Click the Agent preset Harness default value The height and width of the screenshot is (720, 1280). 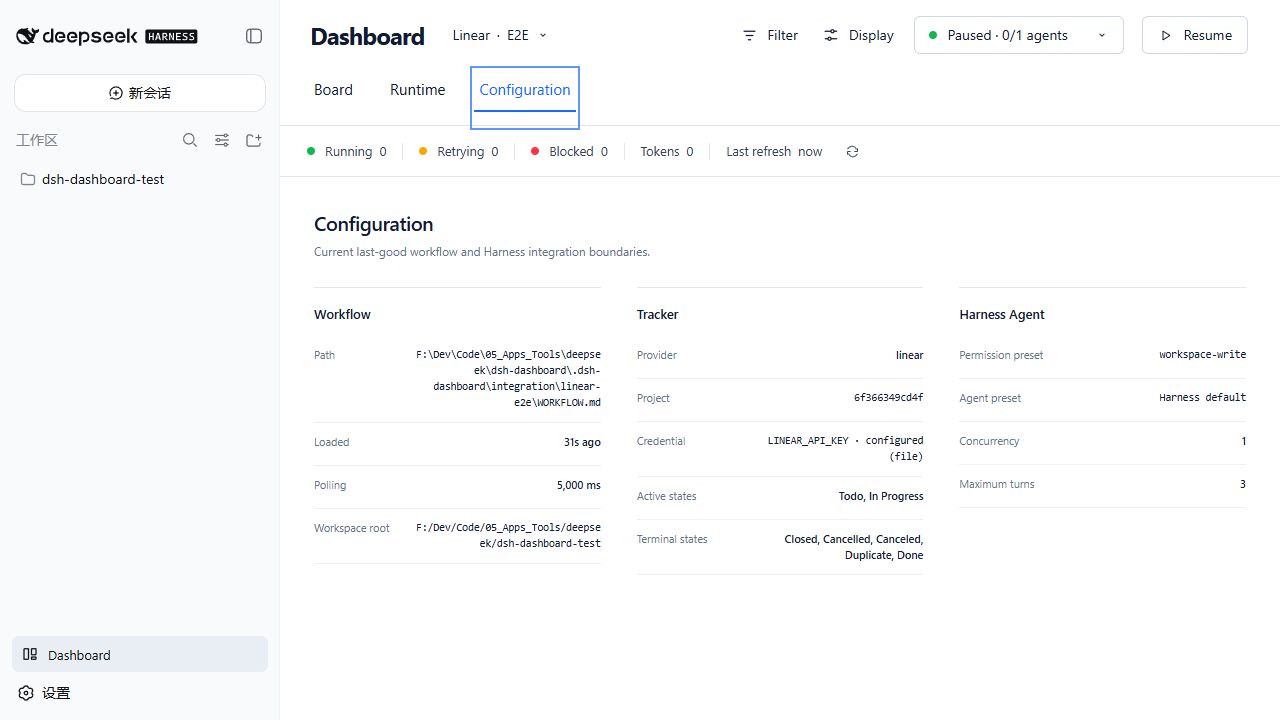1203,398
